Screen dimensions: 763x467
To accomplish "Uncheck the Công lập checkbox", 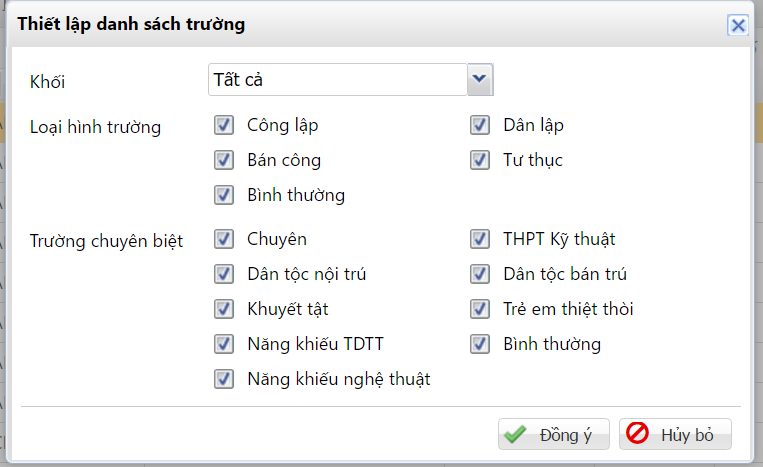I will 224,126.
